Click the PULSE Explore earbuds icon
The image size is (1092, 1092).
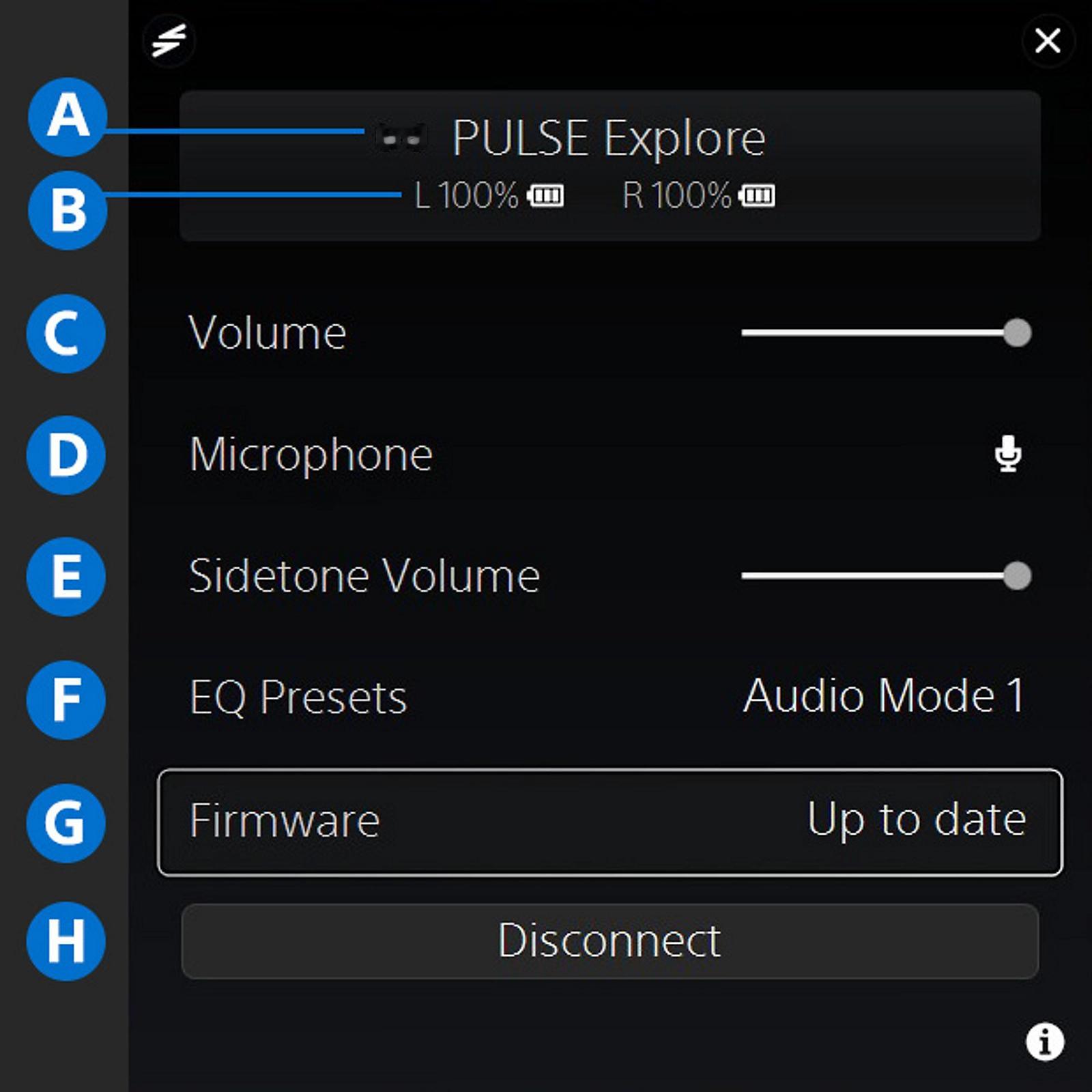pyautogui.click(x=401, y=138)
